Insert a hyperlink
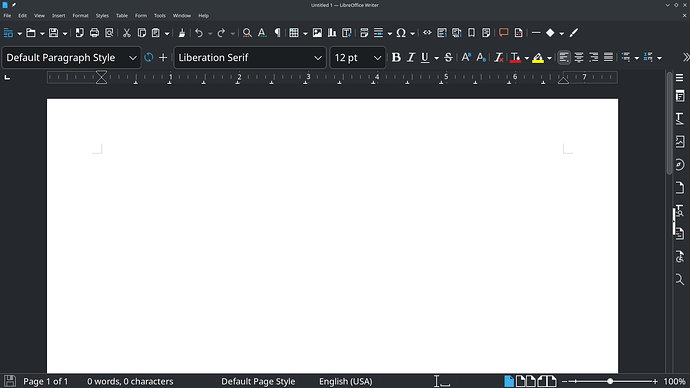Image resolution: width=690 pixels, height=388 pixels. click(427, 33)
